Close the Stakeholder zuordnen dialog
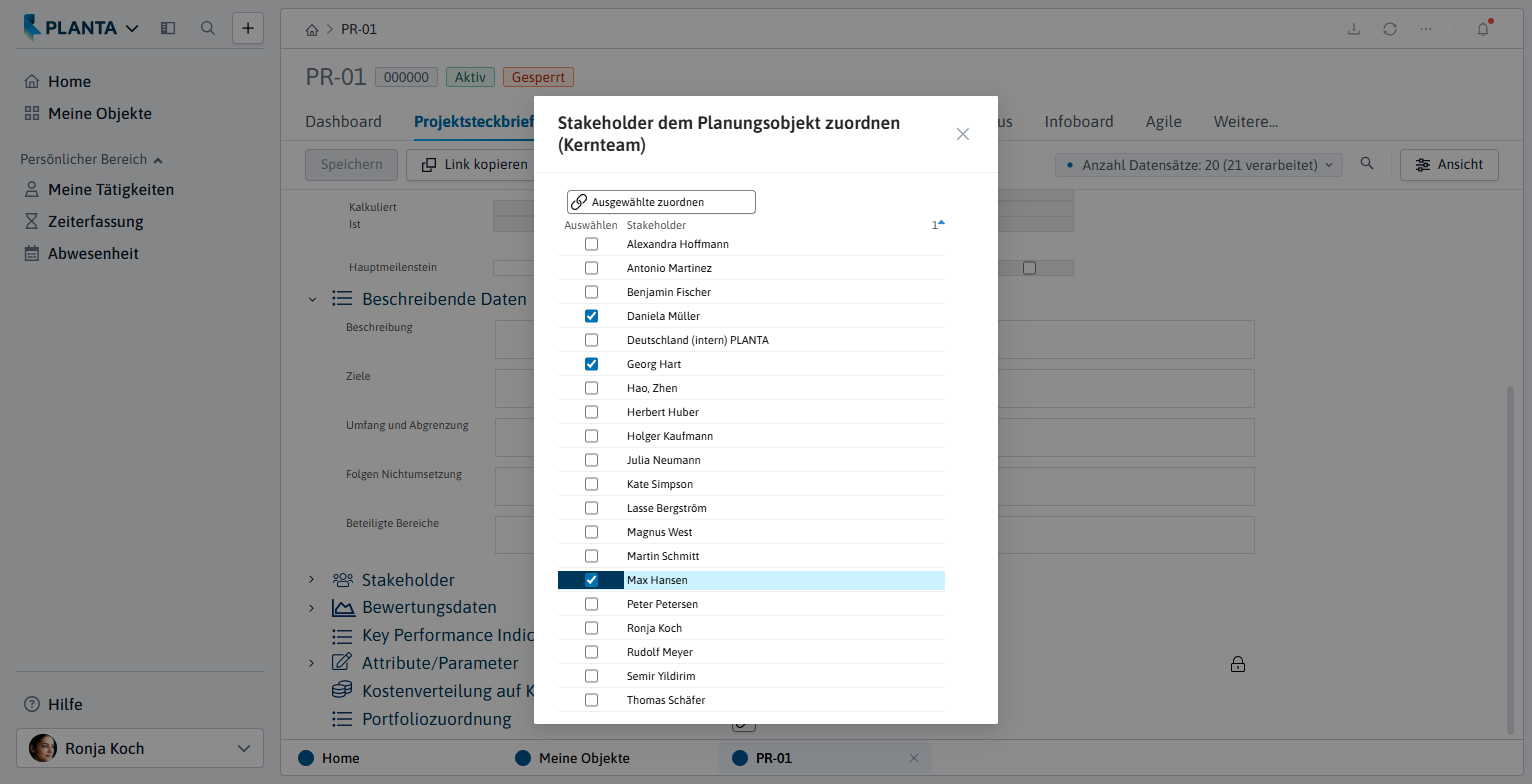 click(963, 134)
